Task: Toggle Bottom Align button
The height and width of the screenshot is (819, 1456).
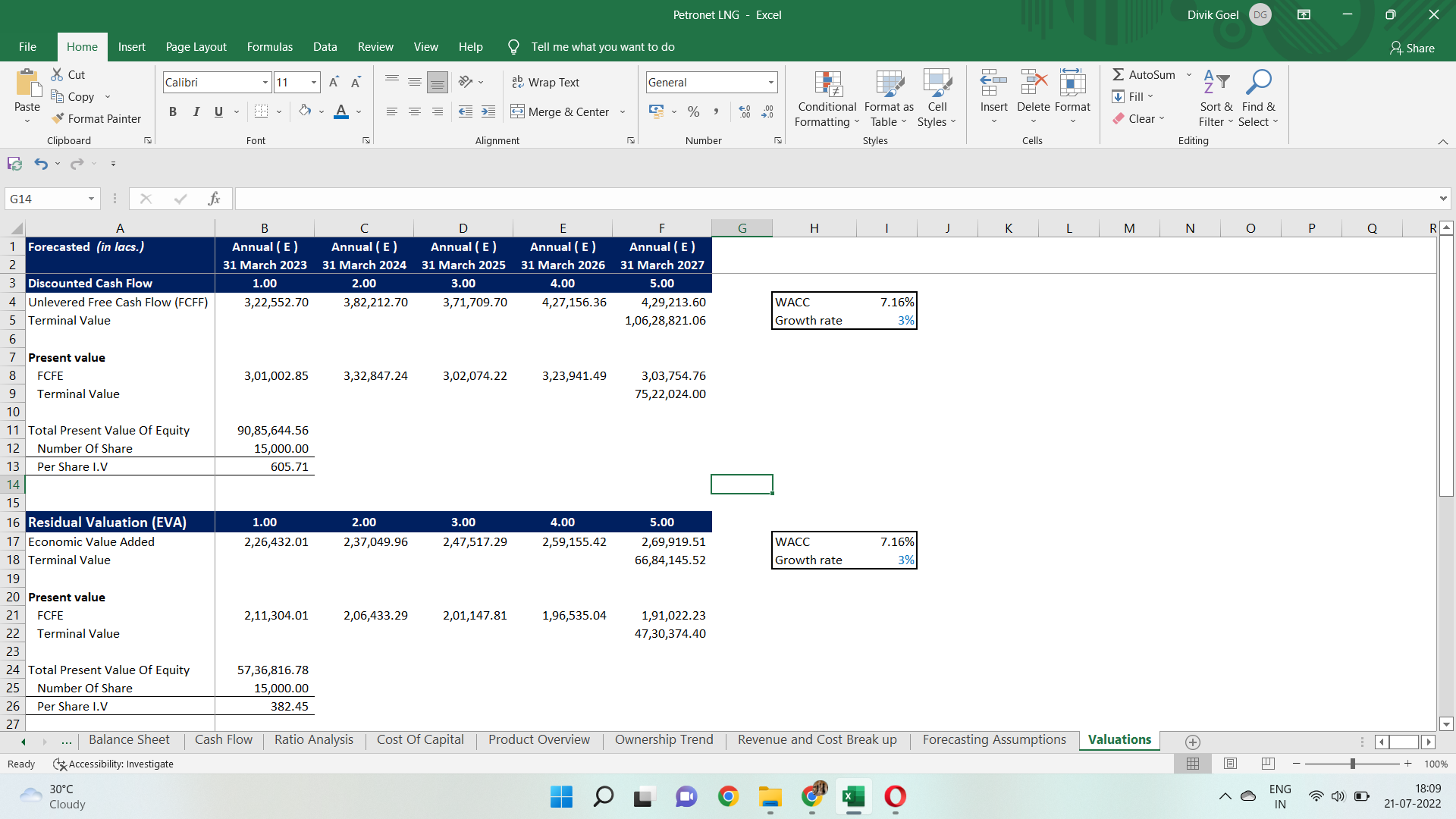Action: pos(438,82)
